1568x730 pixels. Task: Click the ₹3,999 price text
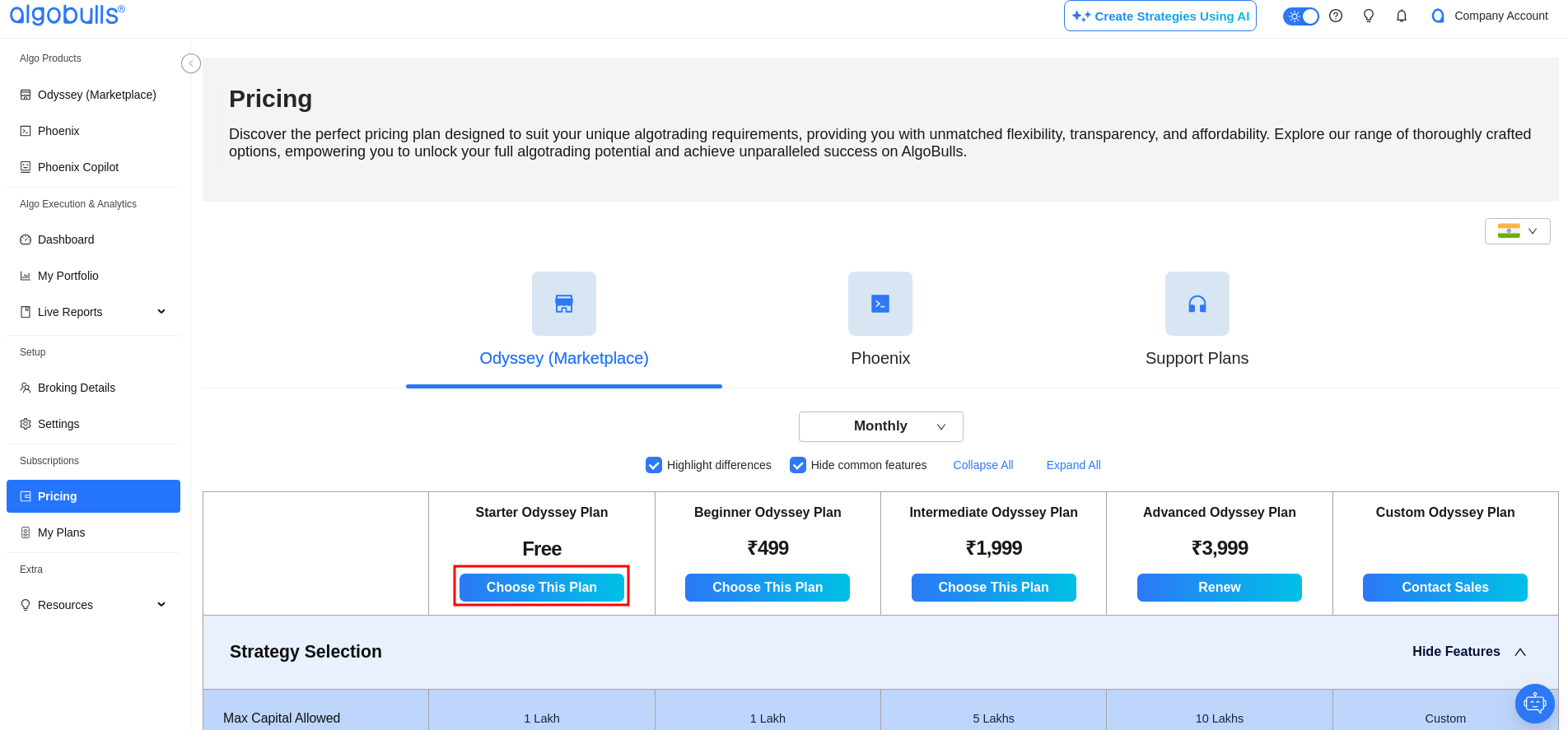1220,548
